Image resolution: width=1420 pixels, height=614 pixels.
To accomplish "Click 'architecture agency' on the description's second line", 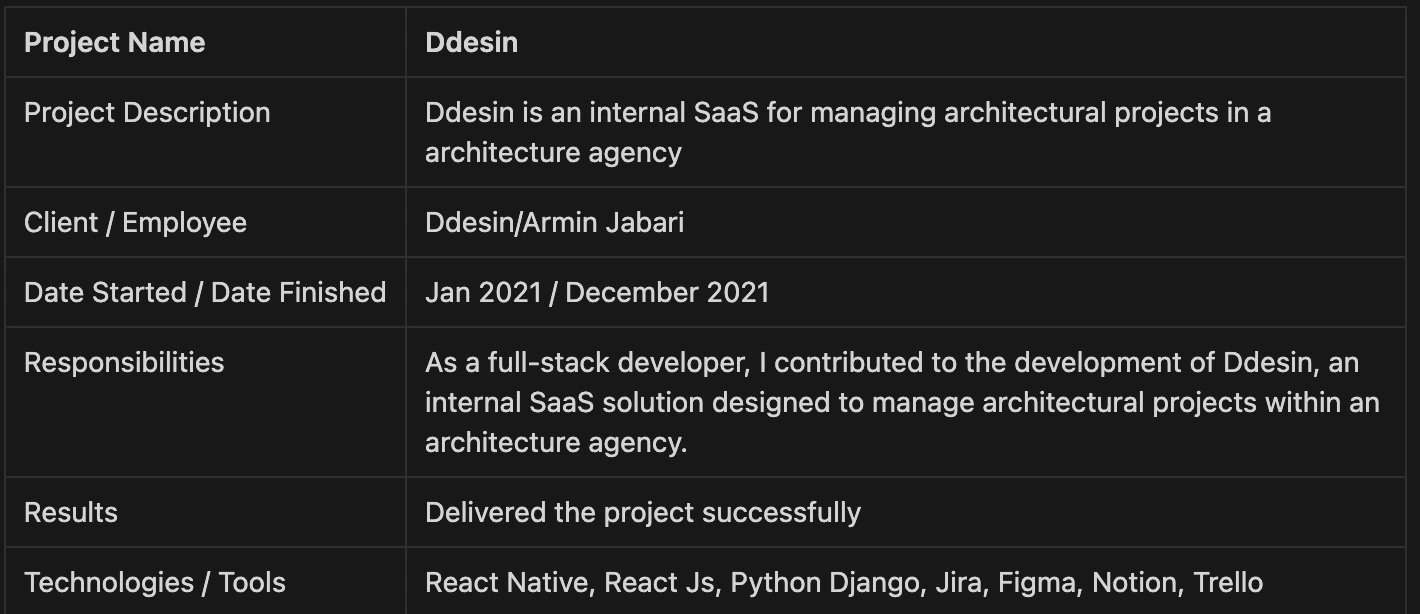I will [553, 152].
